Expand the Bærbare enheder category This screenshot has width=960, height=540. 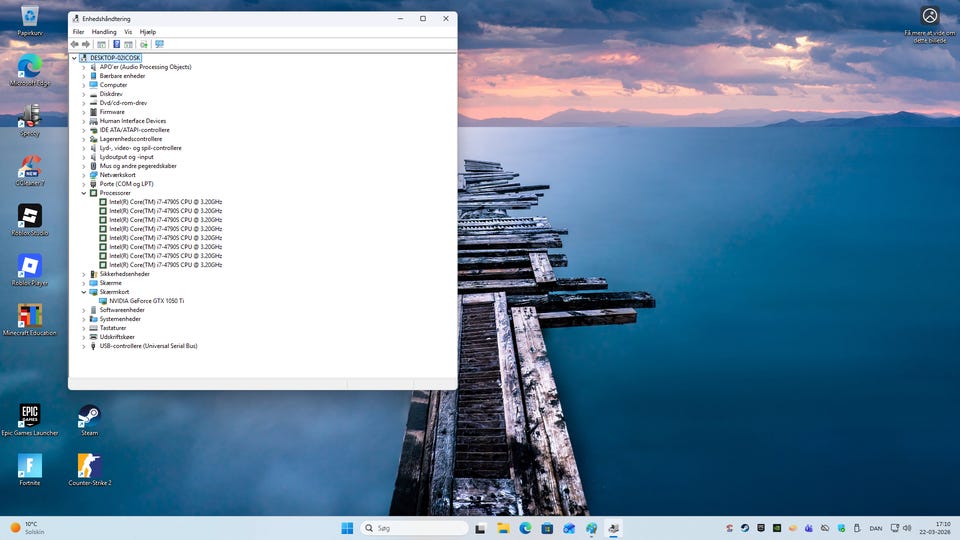pyautogui.click(x=84, y=76)
